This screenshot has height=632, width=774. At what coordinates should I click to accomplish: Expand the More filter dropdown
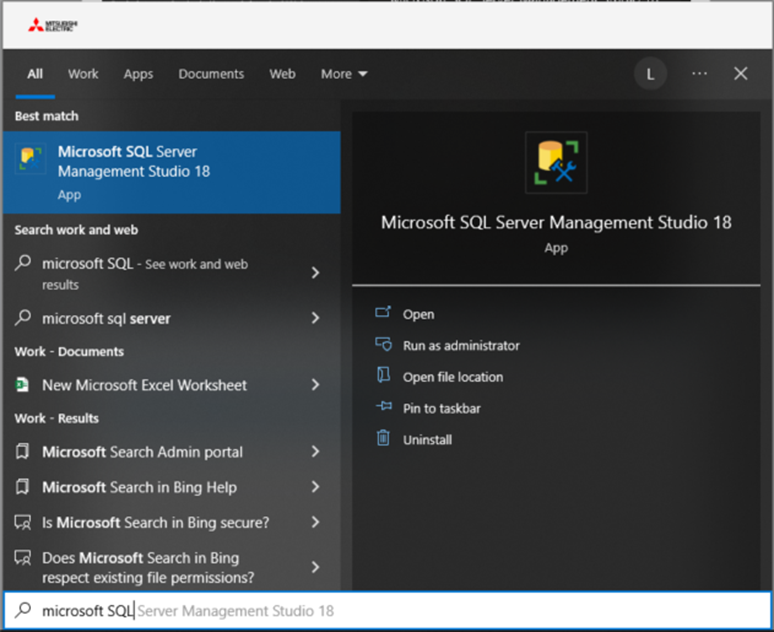(344, 74)
